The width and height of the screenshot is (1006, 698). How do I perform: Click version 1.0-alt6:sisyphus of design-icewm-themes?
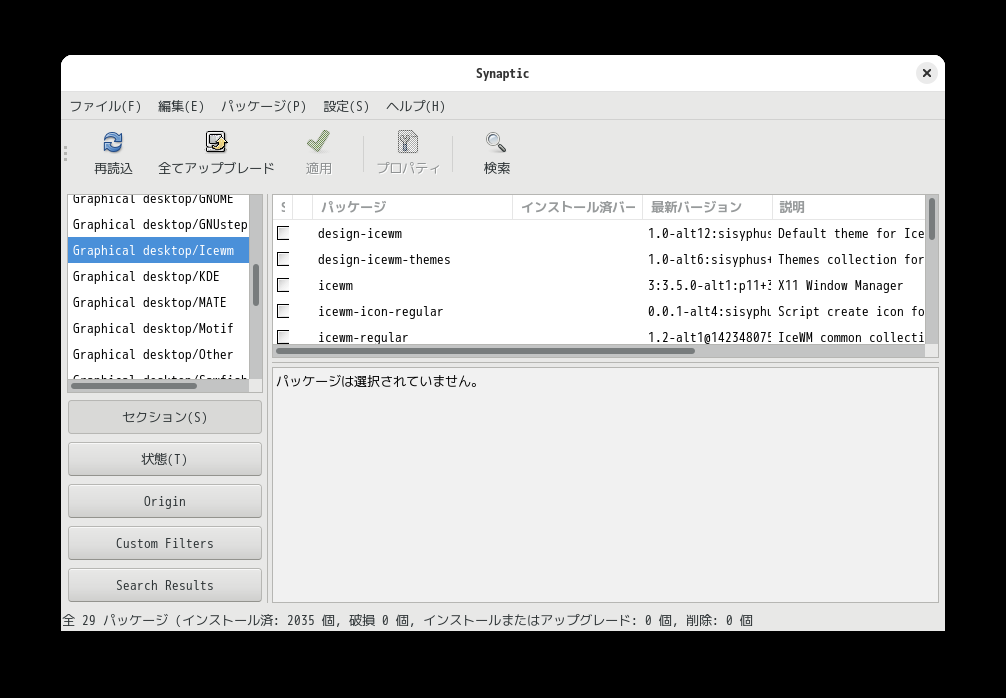point(709,260)
